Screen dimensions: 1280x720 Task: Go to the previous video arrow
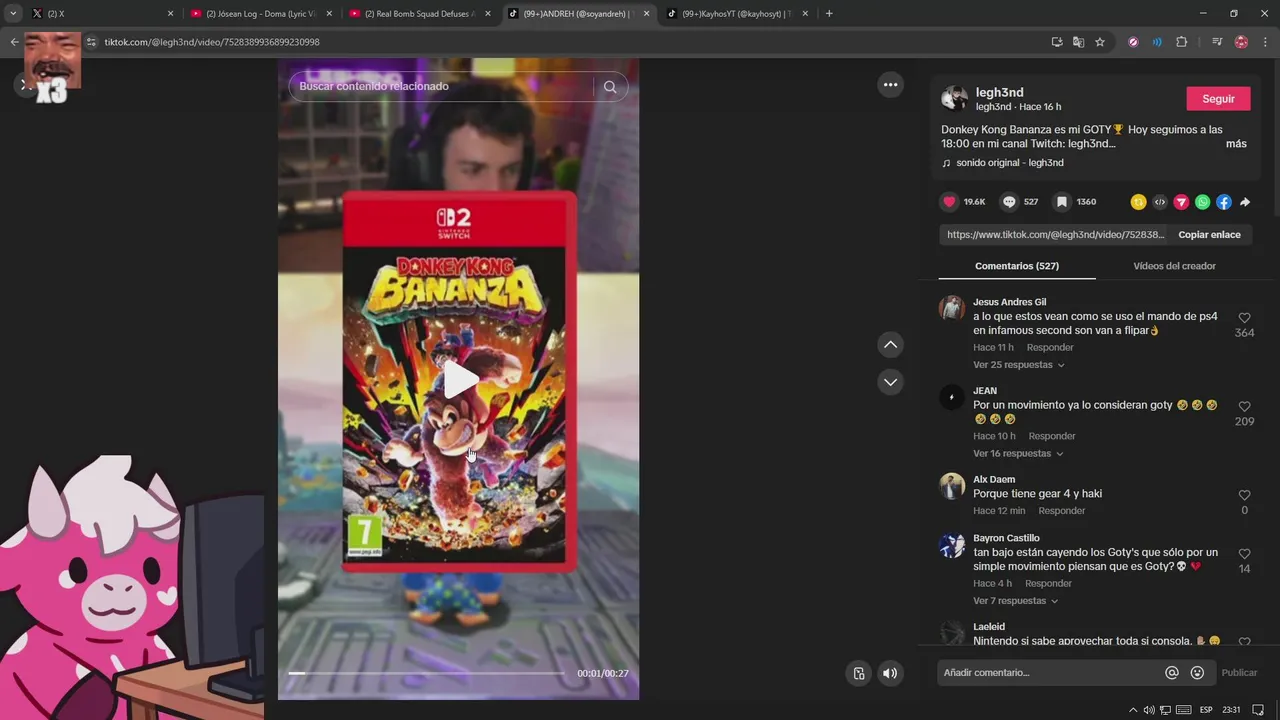(x=890, y=345)
